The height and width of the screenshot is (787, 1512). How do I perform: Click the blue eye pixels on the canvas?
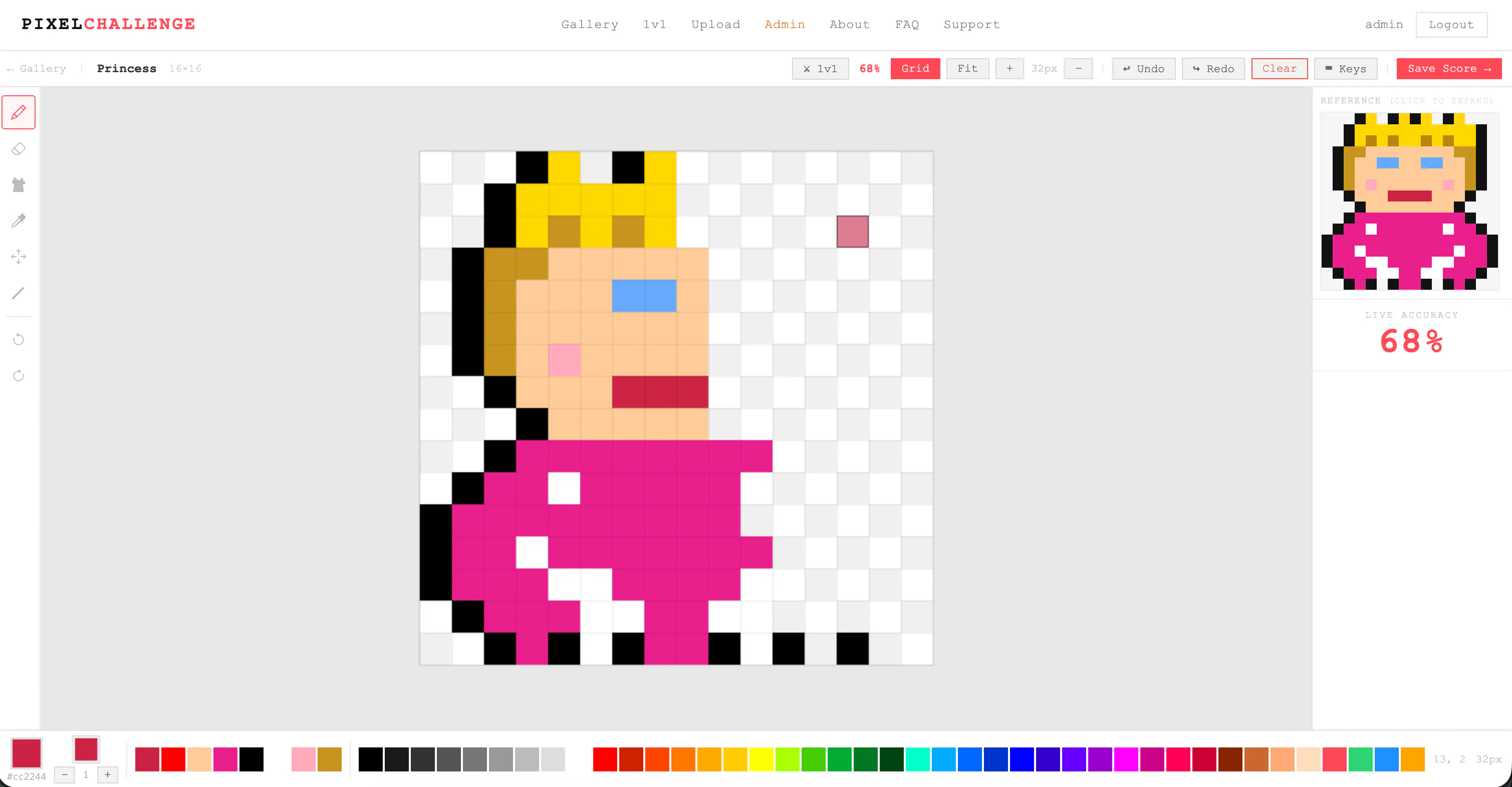pyautogui.click(x=644, y=295)
